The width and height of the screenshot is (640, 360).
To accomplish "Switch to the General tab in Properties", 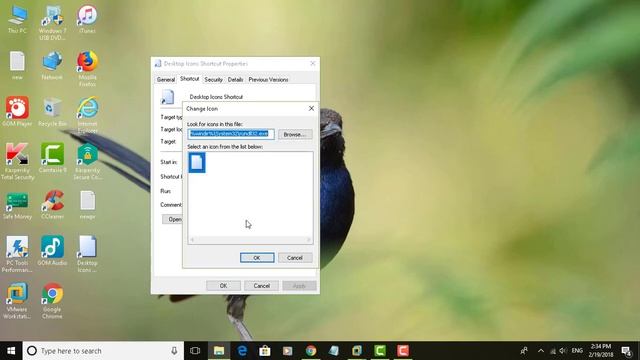I will 166,80.
